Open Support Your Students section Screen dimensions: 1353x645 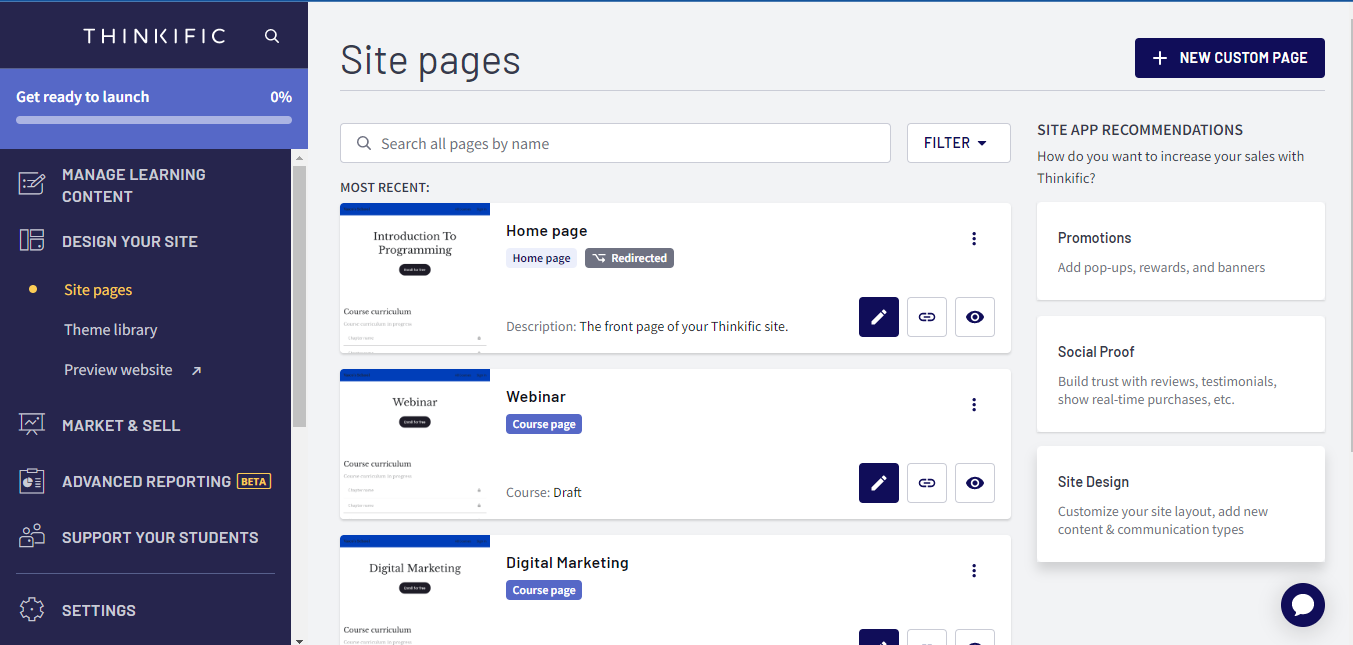[x=160, y=537]
